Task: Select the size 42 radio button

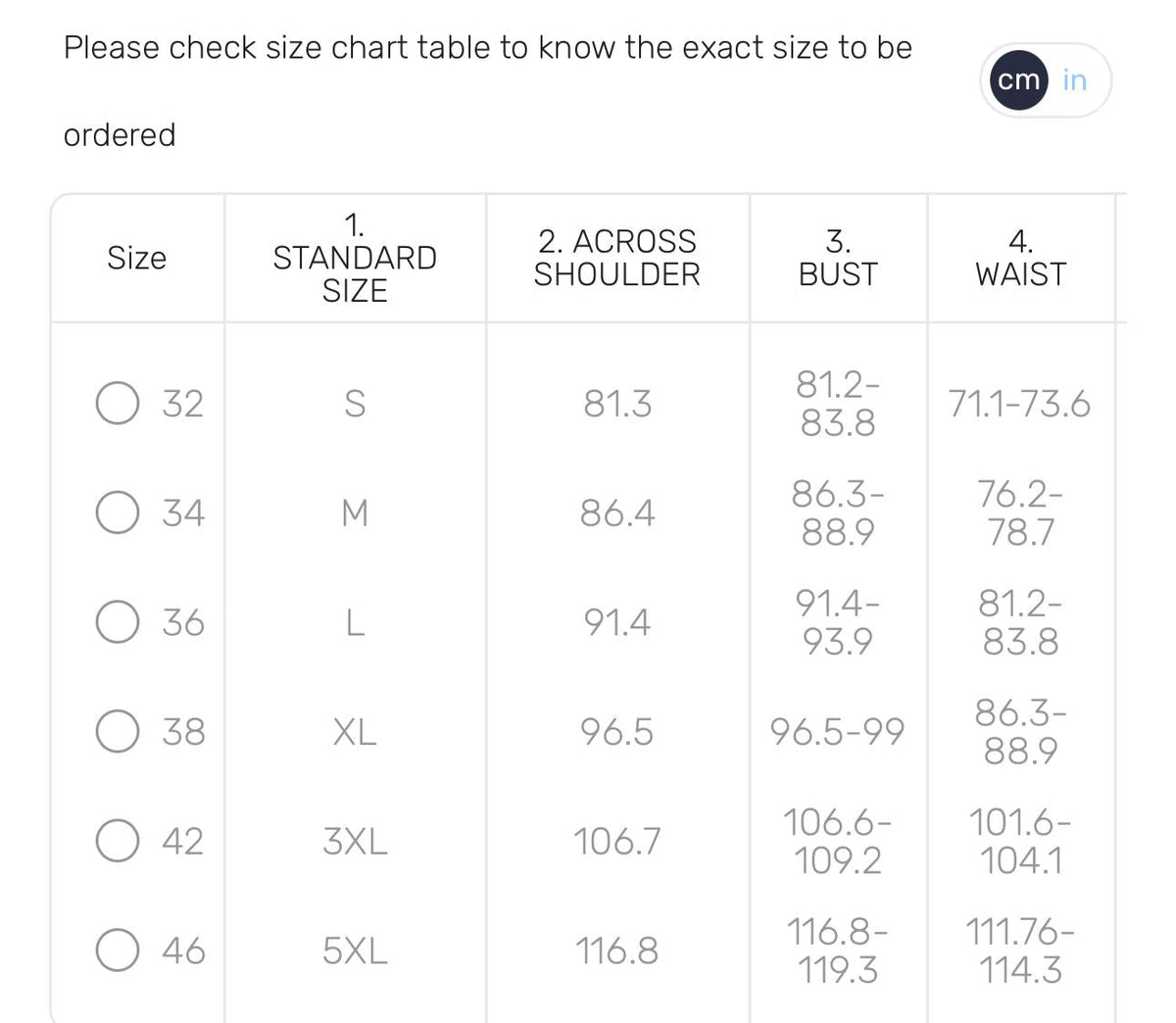Action: [x=118, y=841]
